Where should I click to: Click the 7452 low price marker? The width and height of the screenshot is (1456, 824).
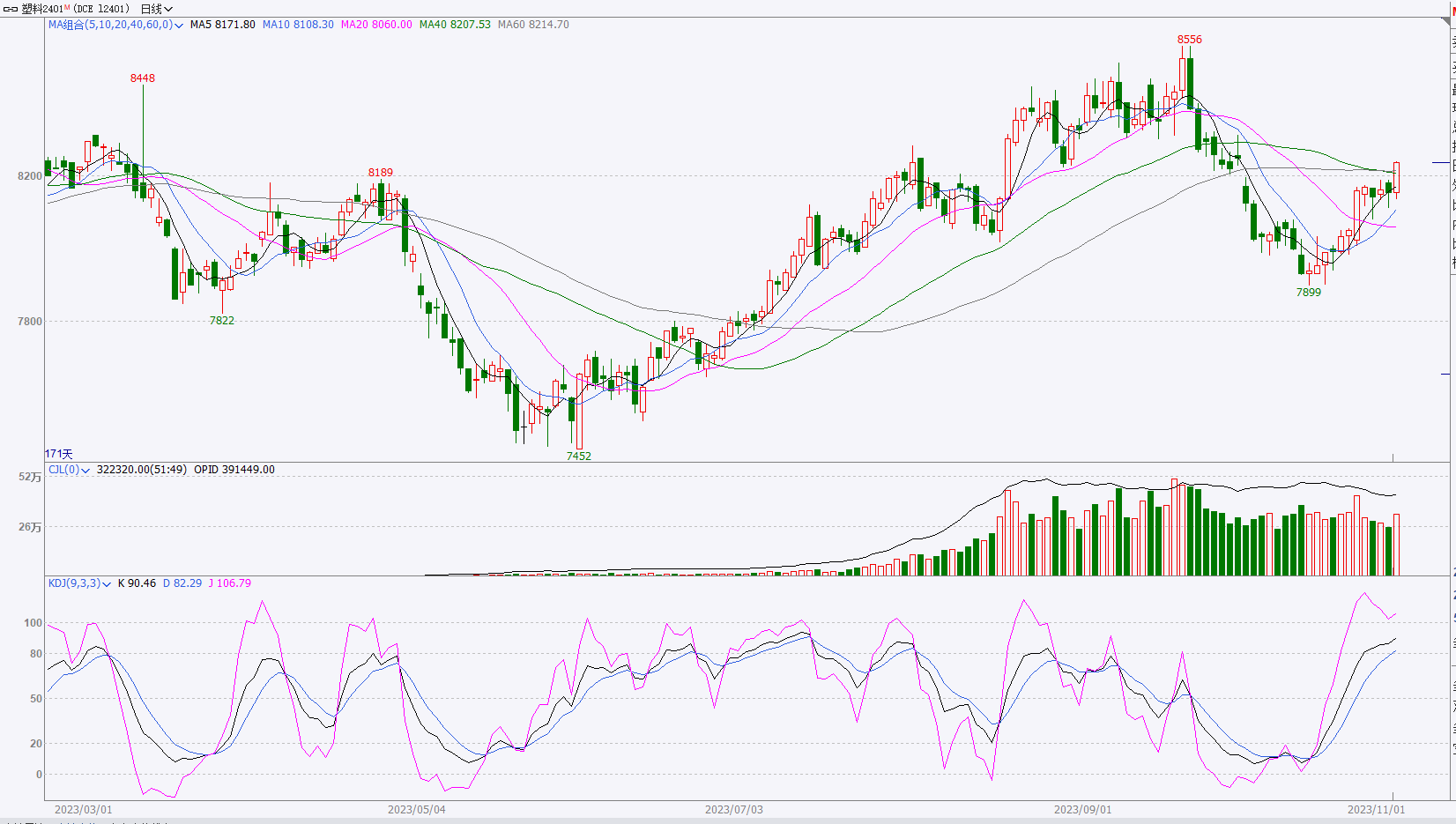[x=578, y=456]
